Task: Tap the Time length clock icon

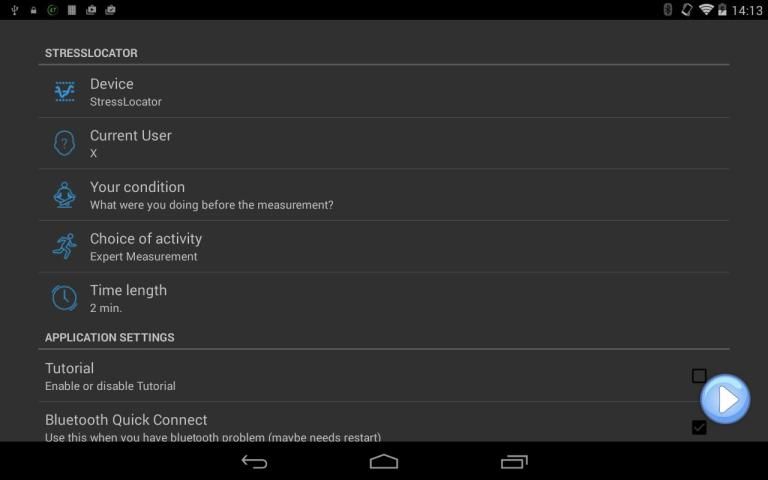Action: 65,298
